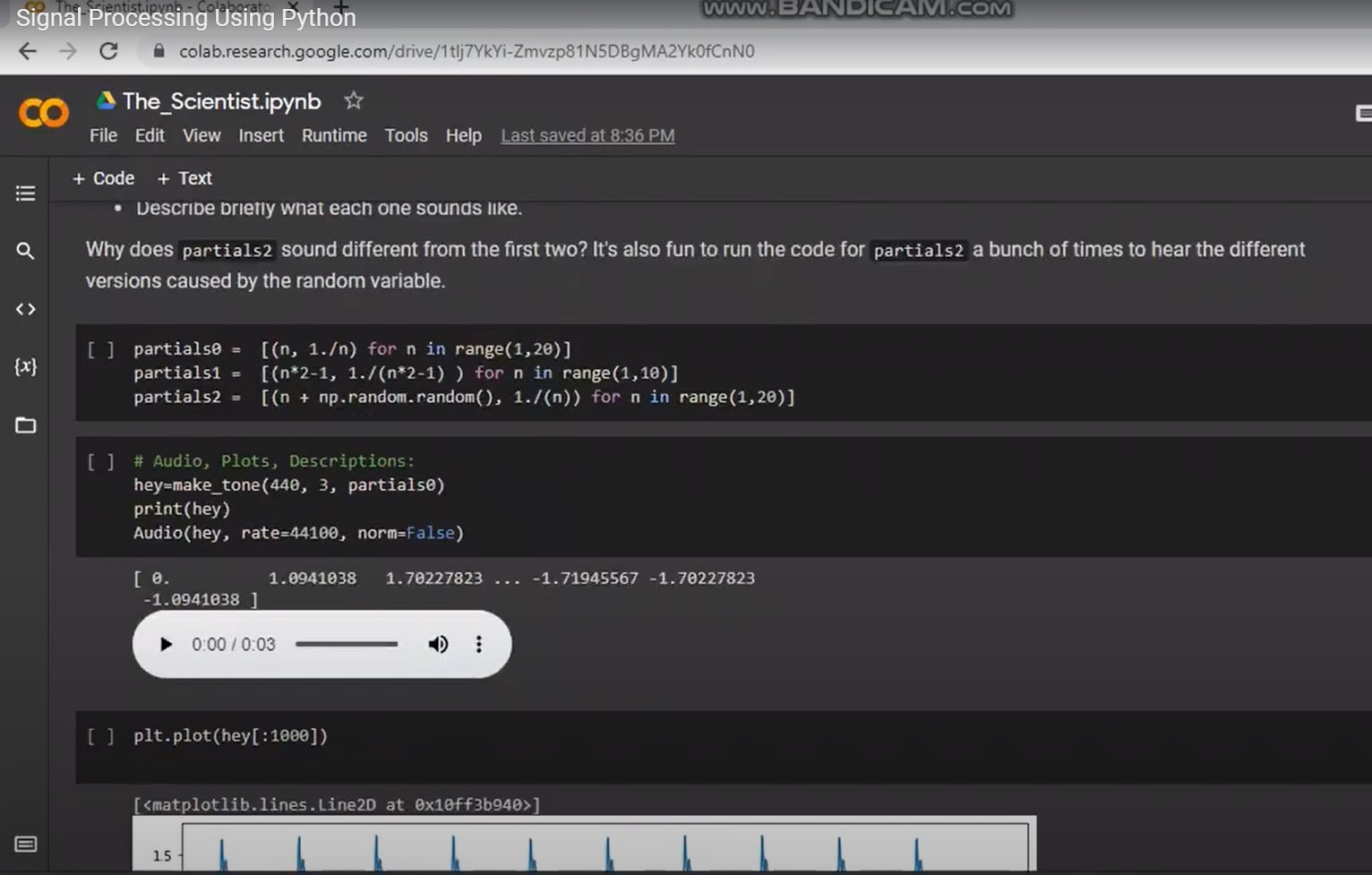This screenshot has height=875, width=1372.
Task: Mute the audio player volume
Action: click(x=438, y=644)
